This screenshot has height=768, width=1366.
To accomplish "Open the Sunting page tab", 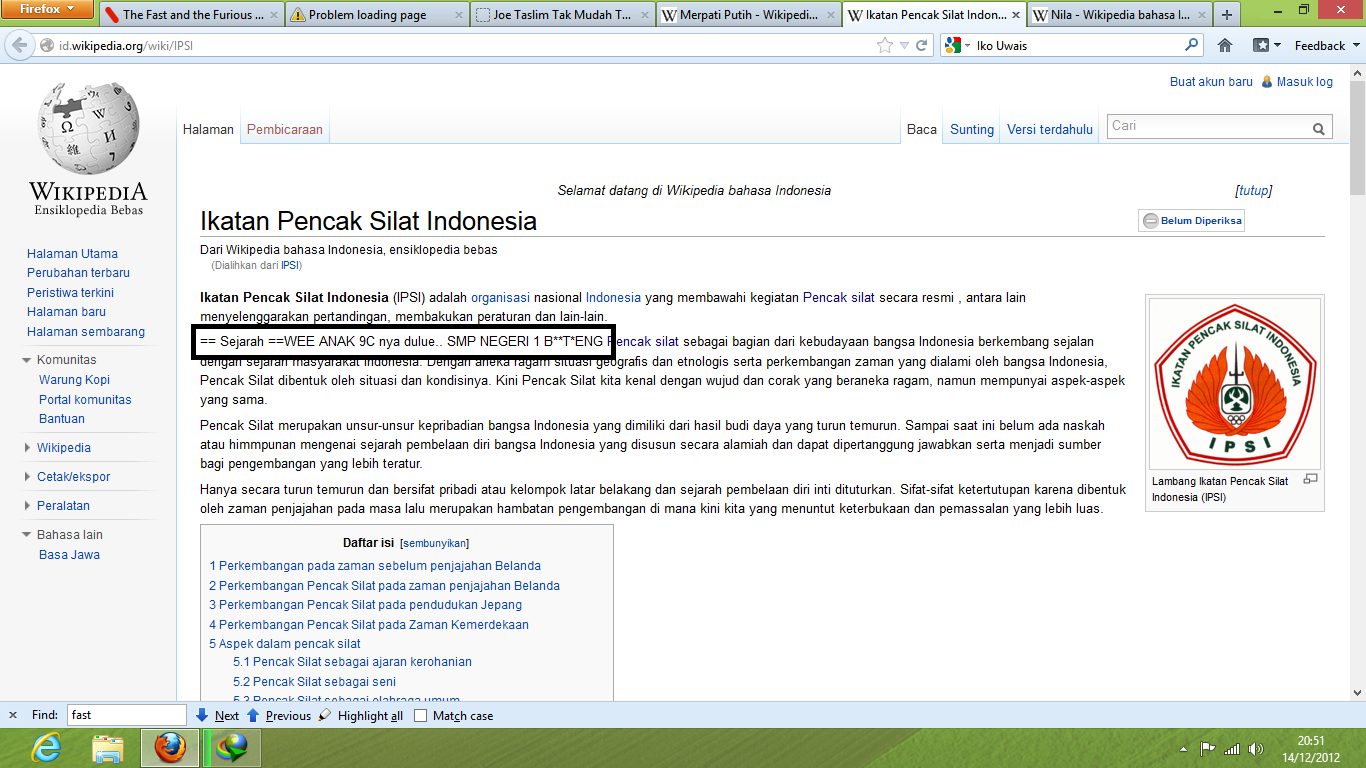I will 971,129.
